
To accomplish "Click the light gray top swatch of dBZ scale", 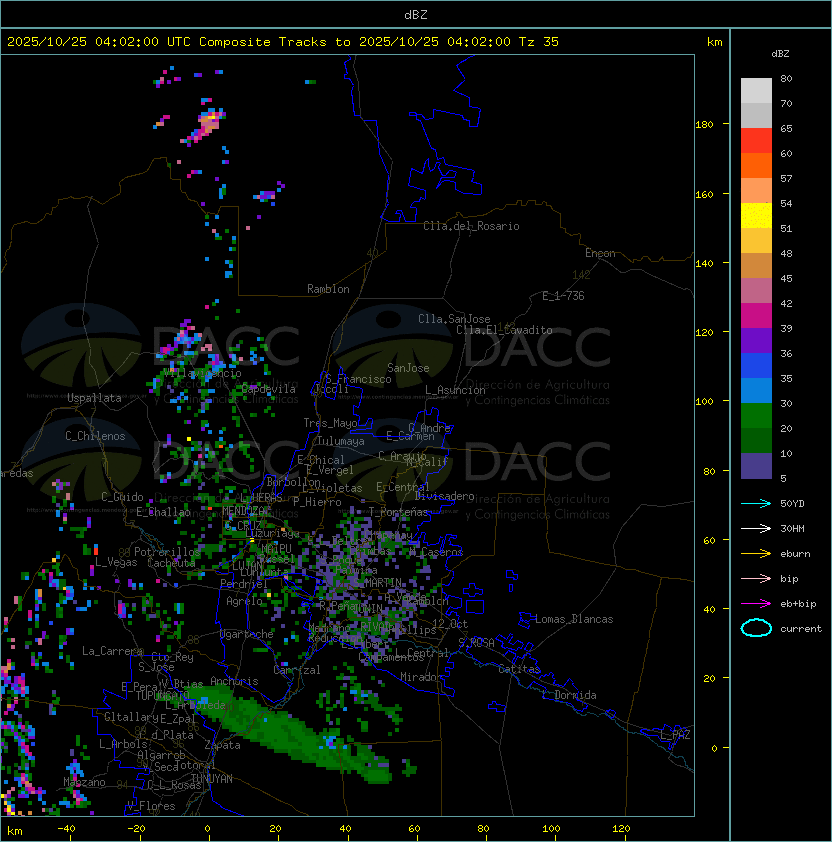I will pyautogui.click(x=756, y=90).
